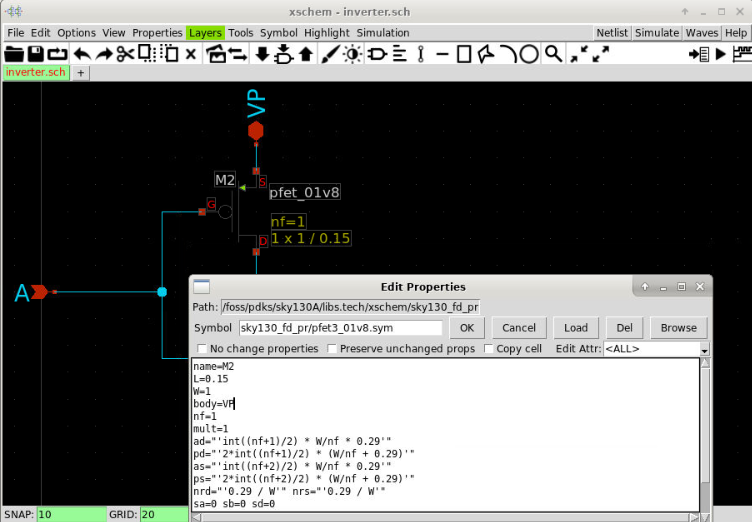The width and height of the screenshot is (752, 522).
Task: Click the Insert symbol gate icon
Action: click(x=377, y=54)
